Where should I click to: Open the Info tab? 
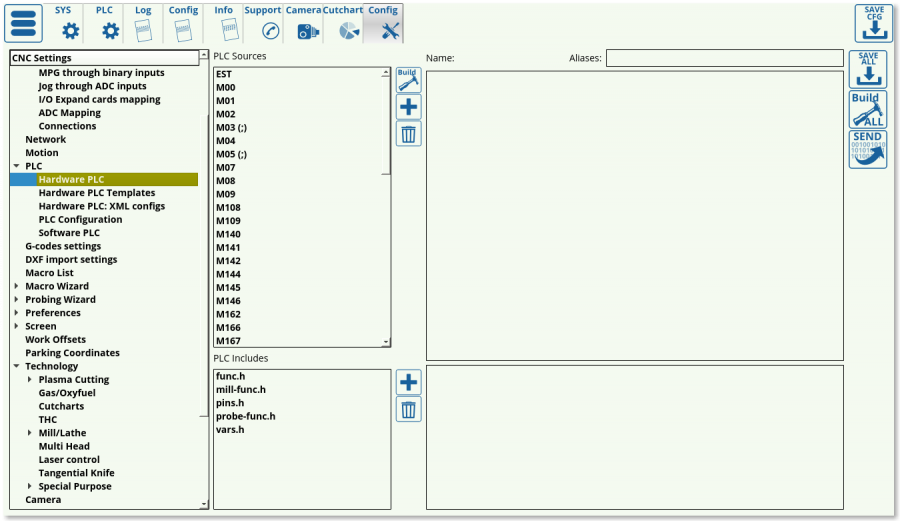click(224, 24)
